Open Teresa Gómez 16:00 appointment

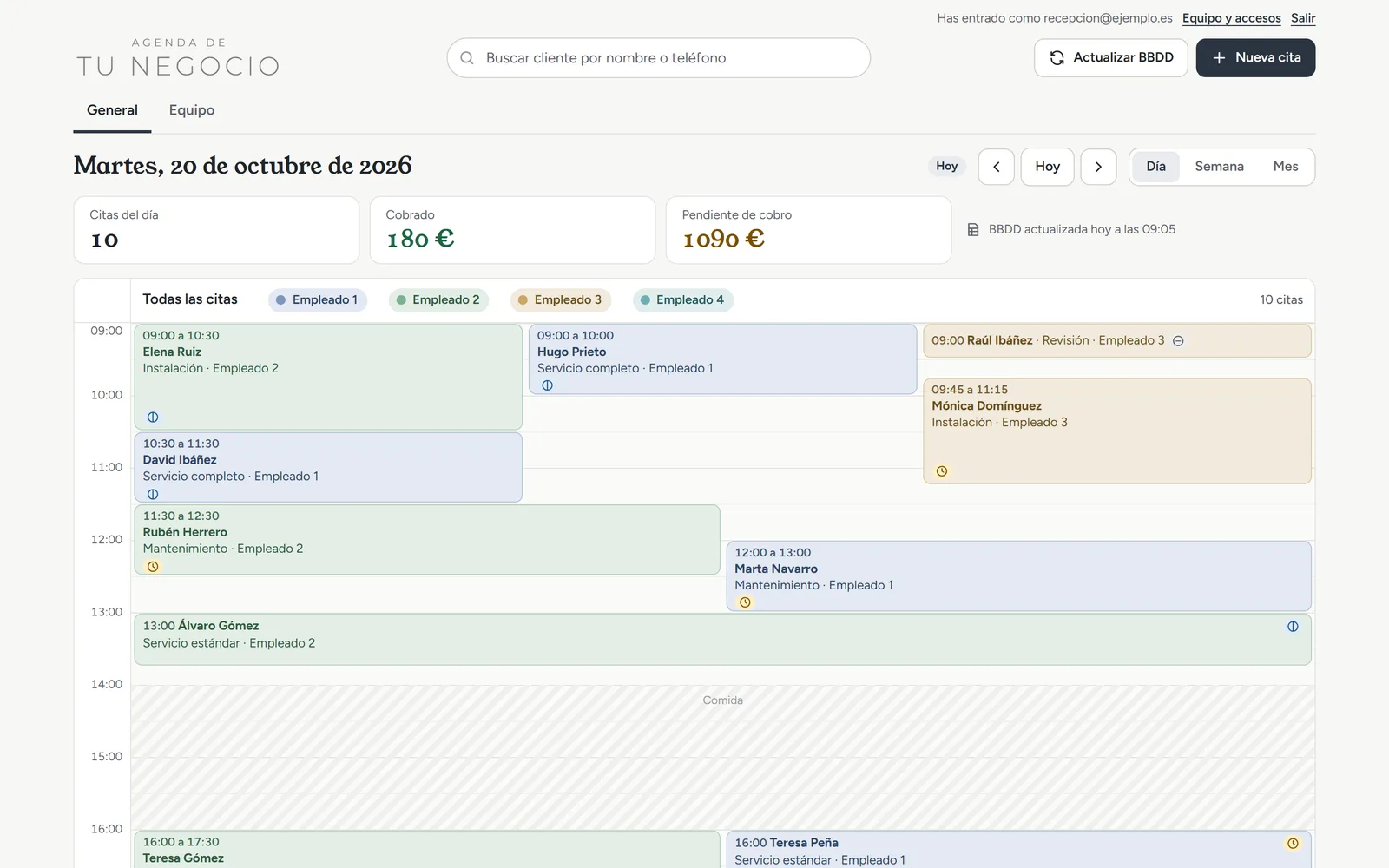pos(427,850)
